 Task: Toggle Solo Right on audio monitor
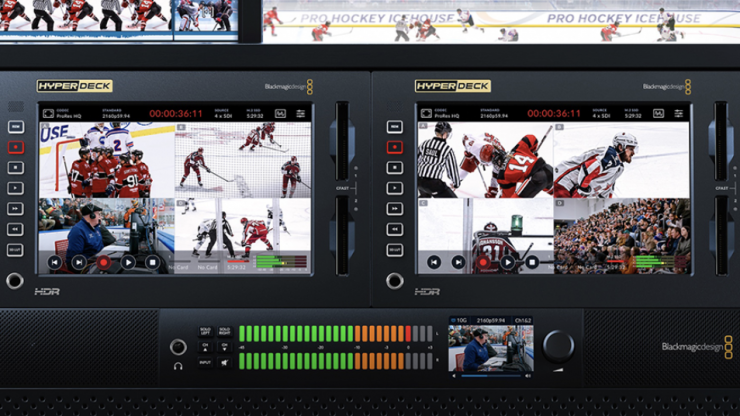coord(224,331)
